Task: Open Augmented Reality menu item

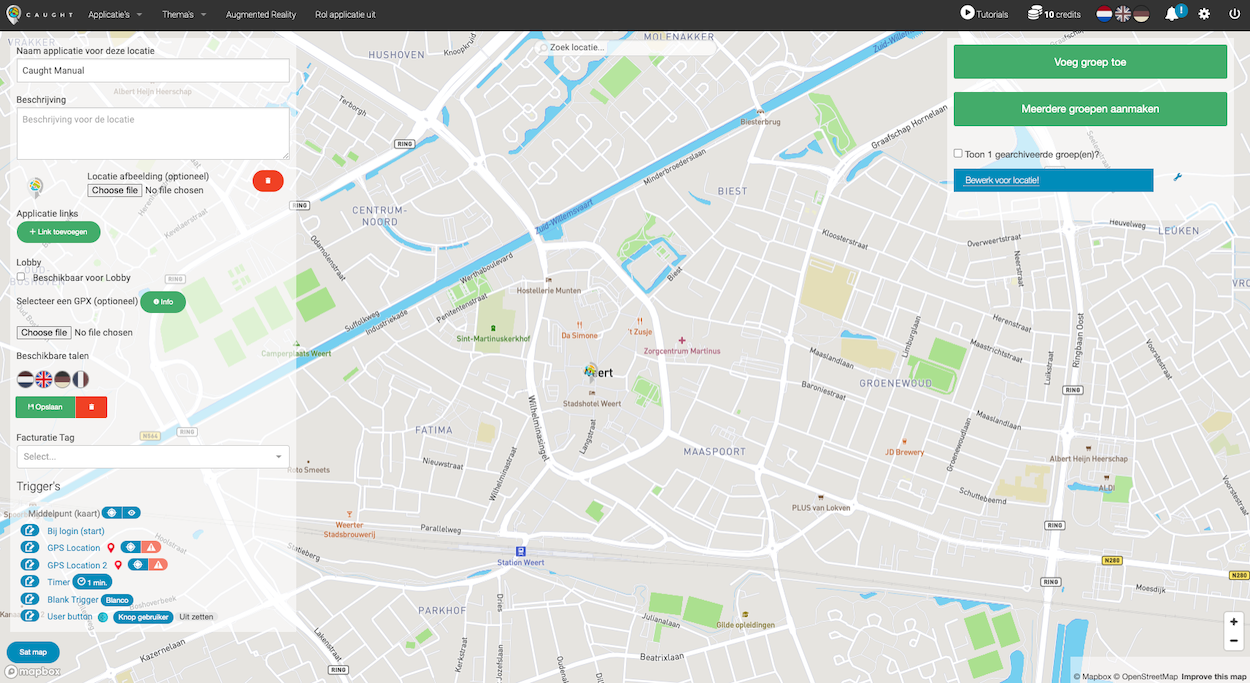Action: click(x=261, y=15)
